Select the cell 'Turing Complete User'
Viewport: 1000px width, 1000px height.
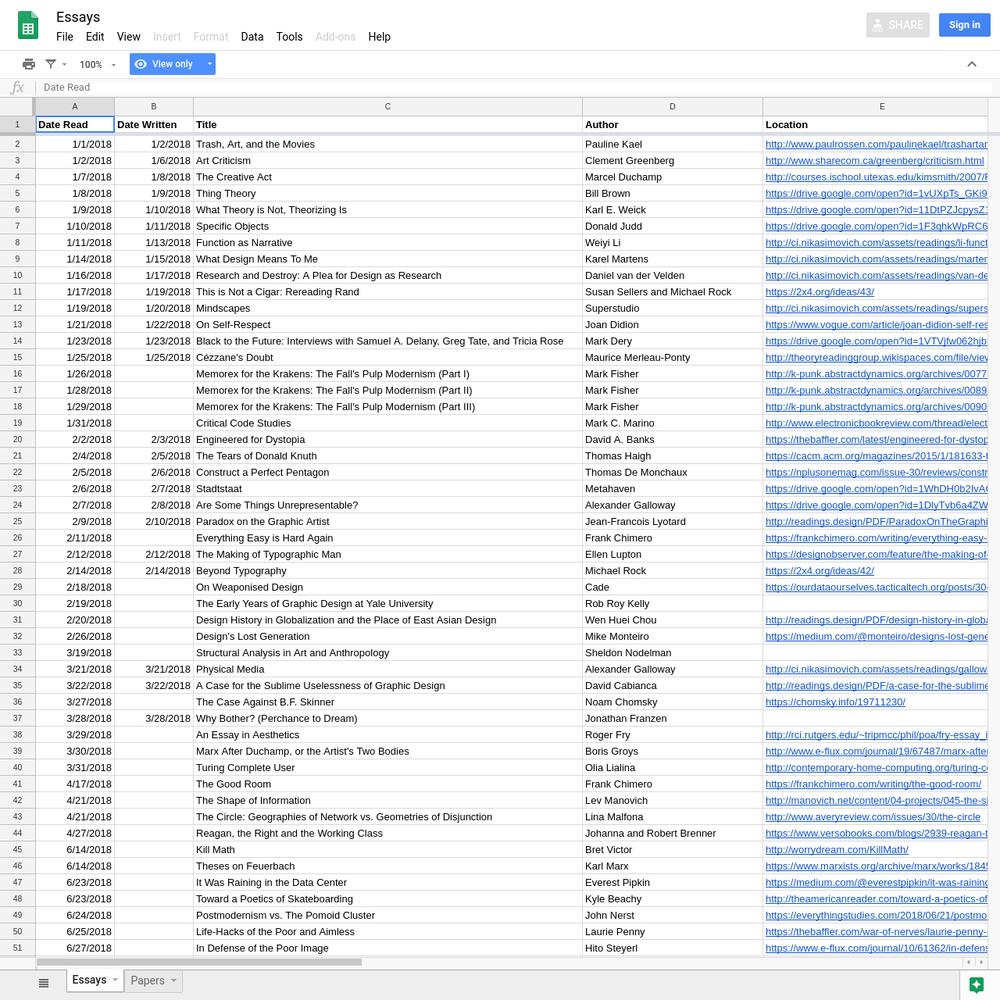coord(388,768)
